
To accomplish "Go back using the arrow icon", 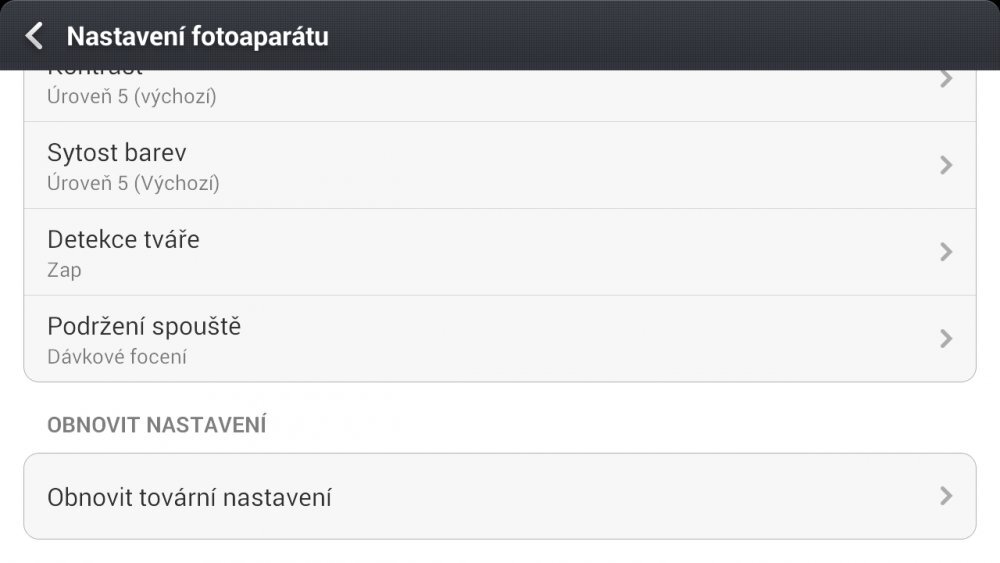I will point(34,37).
